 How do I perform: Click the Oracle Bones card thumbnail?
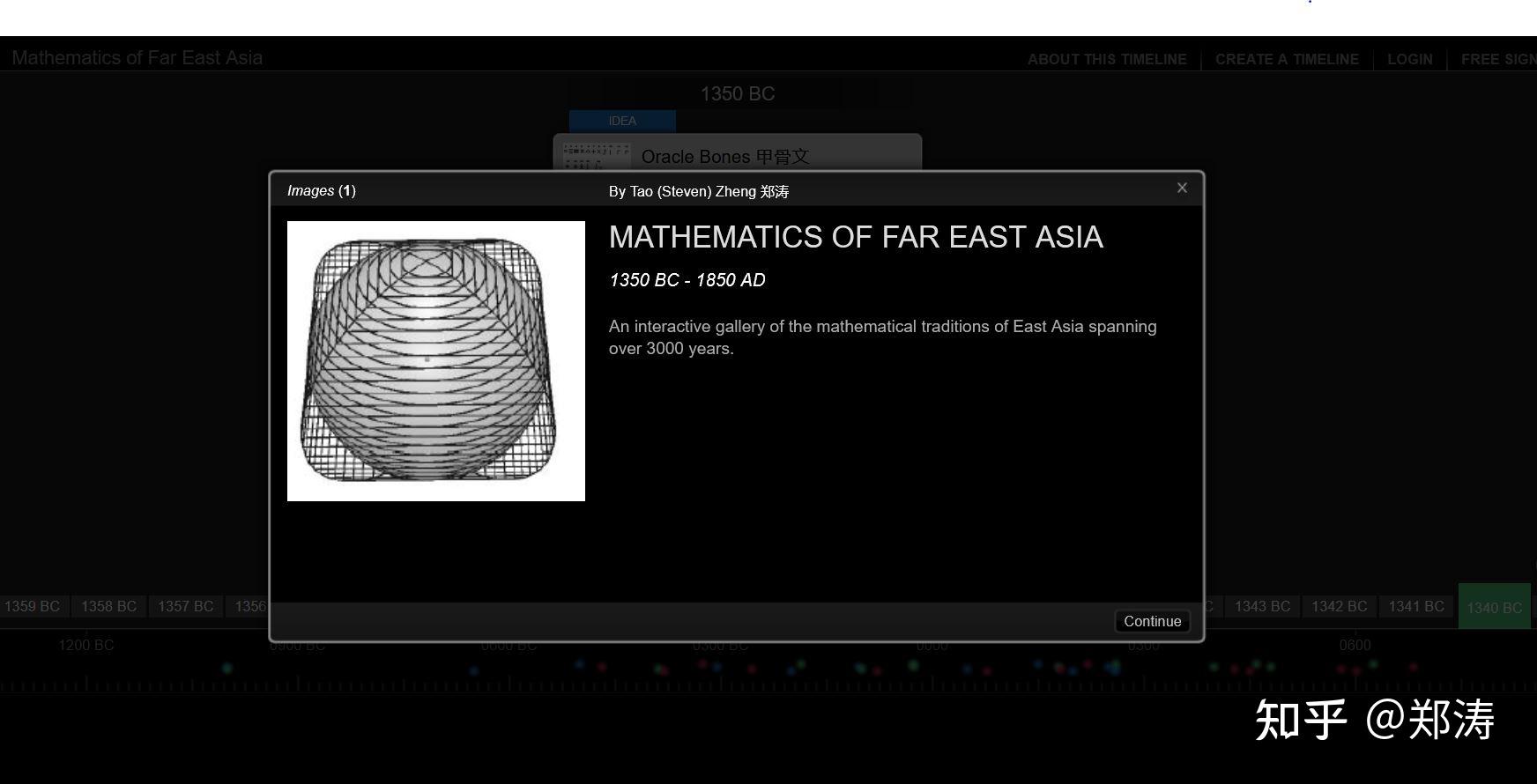point(597,156)
